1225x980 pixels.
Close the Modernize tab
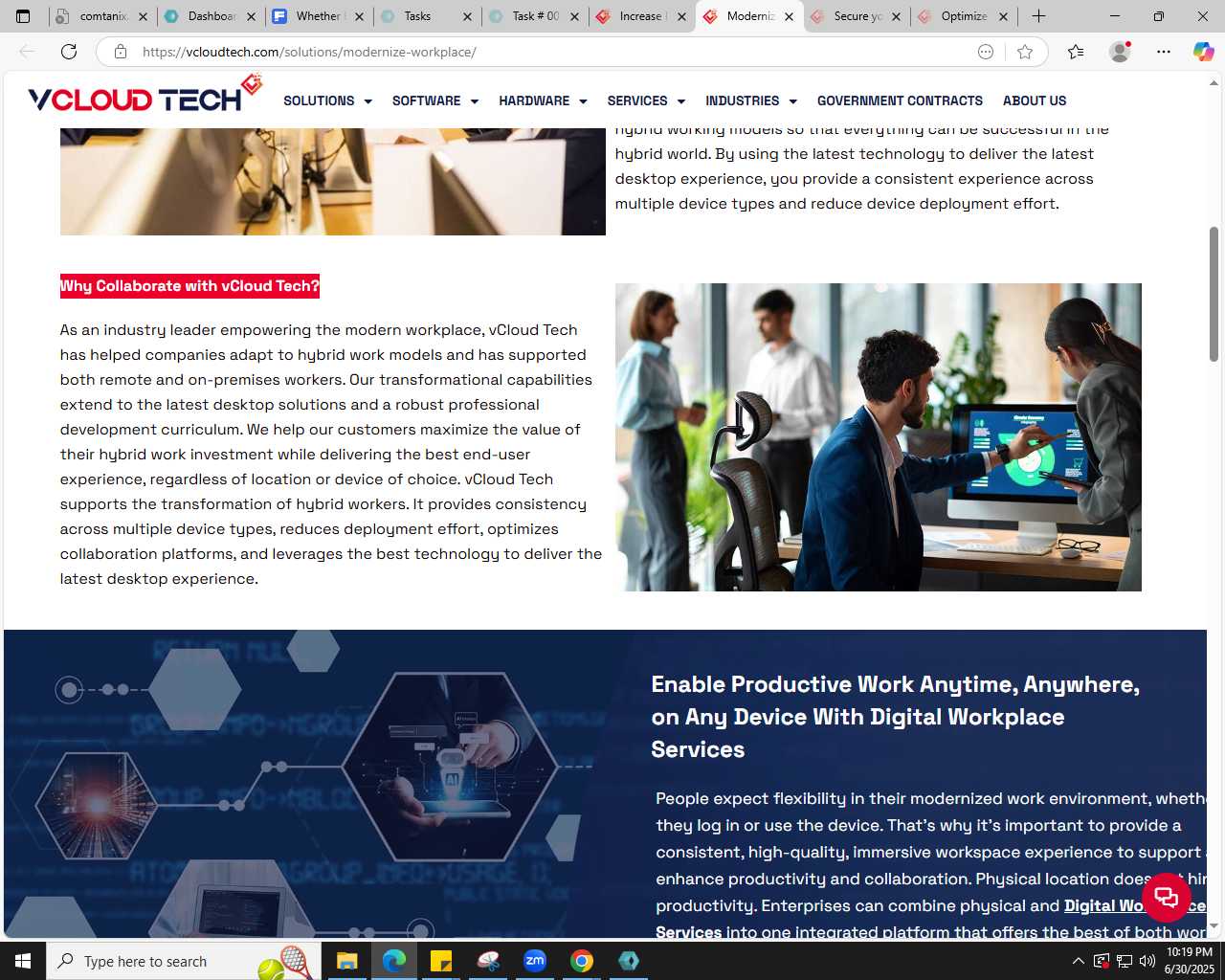pos(790,16)
